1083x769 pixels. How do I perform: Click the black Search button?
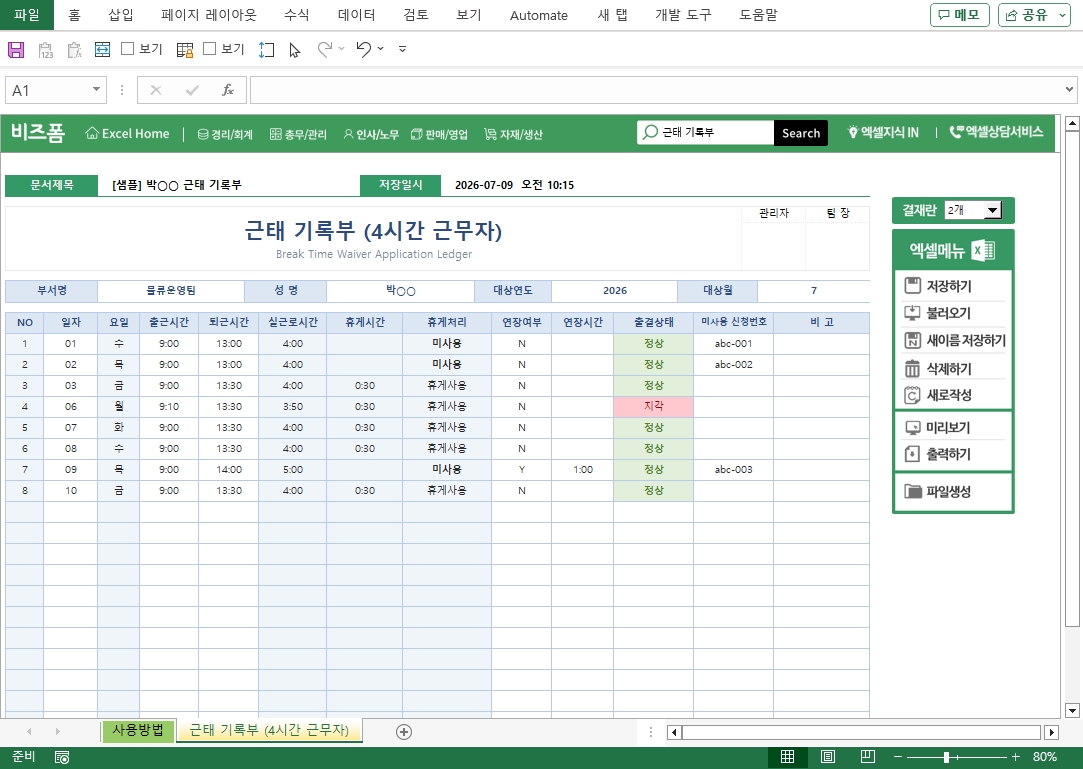pos(801,133)
